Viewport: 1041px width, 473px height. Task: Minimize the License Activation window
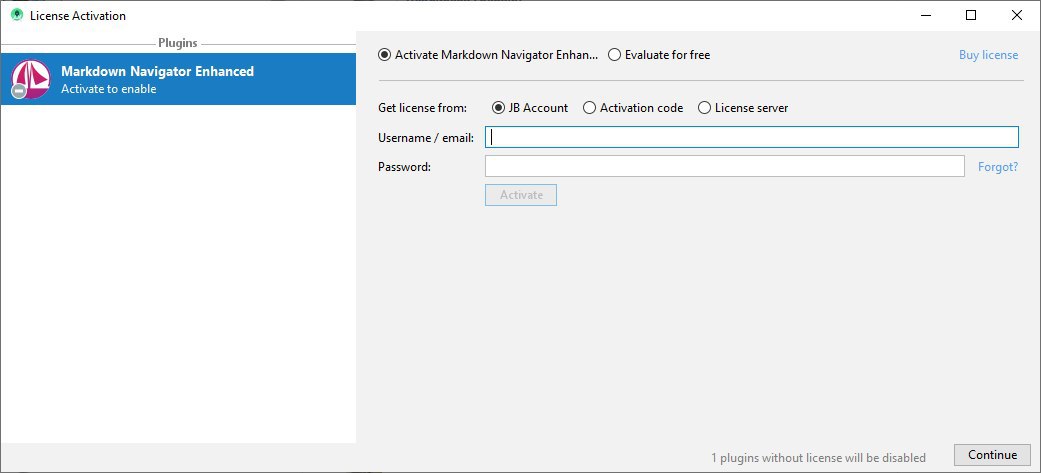[925, 15]
